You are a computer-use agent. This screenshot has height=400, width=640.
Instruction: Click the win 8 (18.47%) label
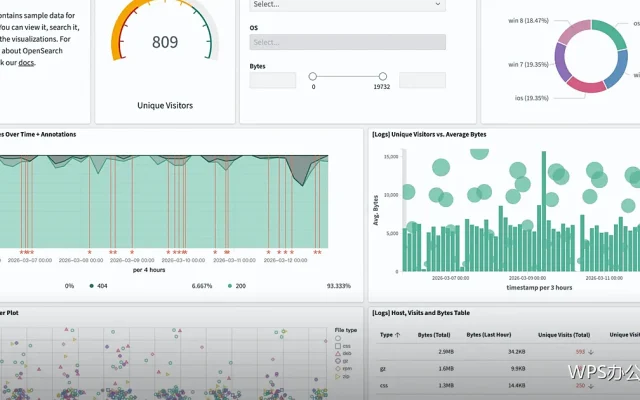(528, 20)
